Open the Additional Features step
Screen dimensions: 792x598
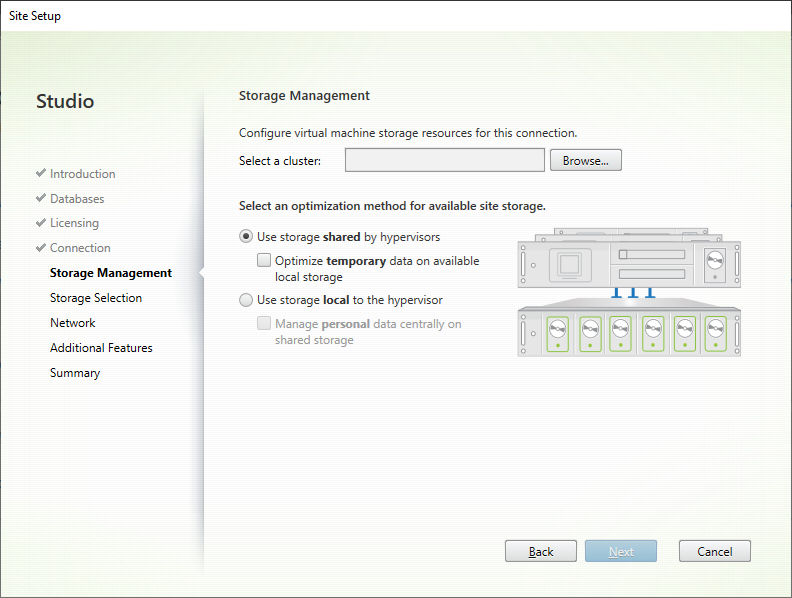101,348
